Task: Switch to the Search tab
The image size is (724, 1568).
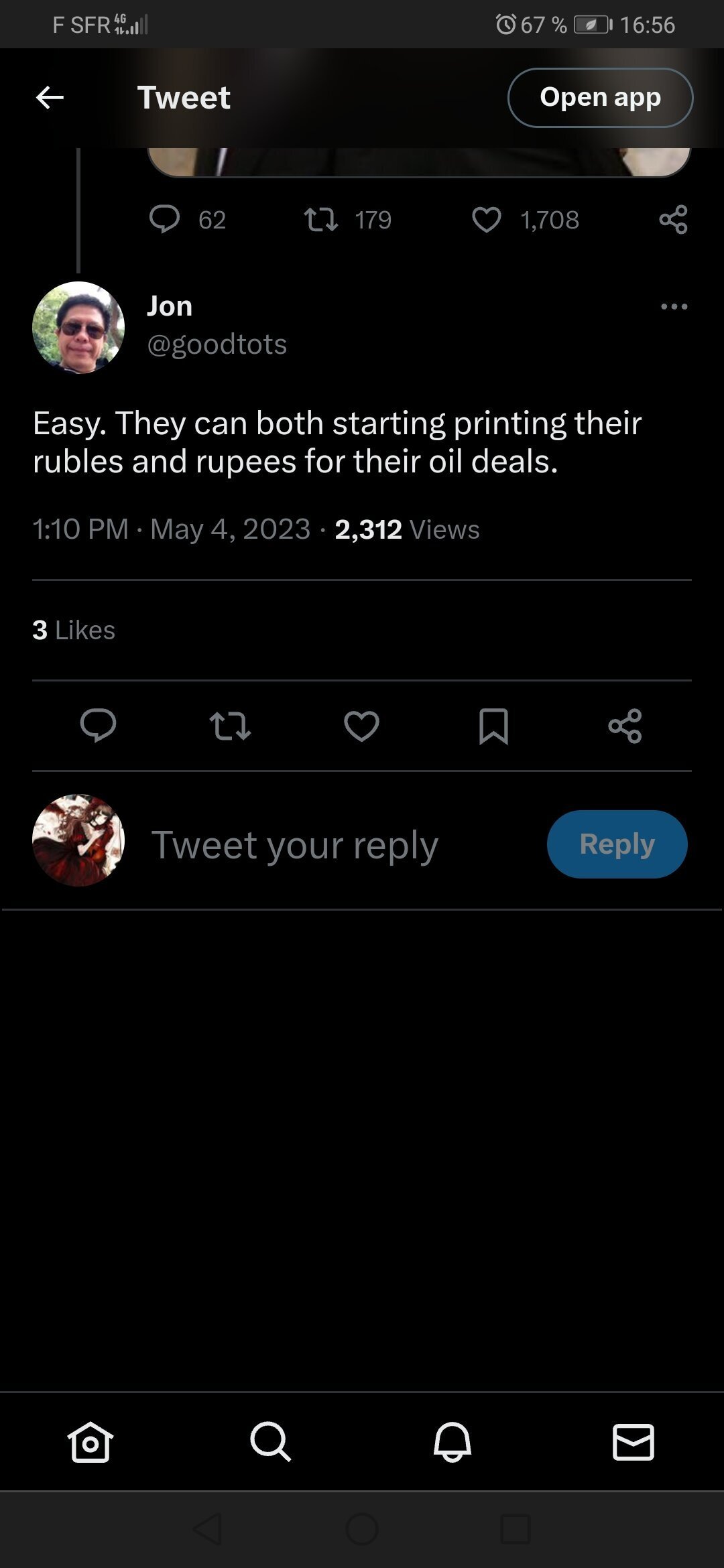Action: click(x=271, y=1441)
